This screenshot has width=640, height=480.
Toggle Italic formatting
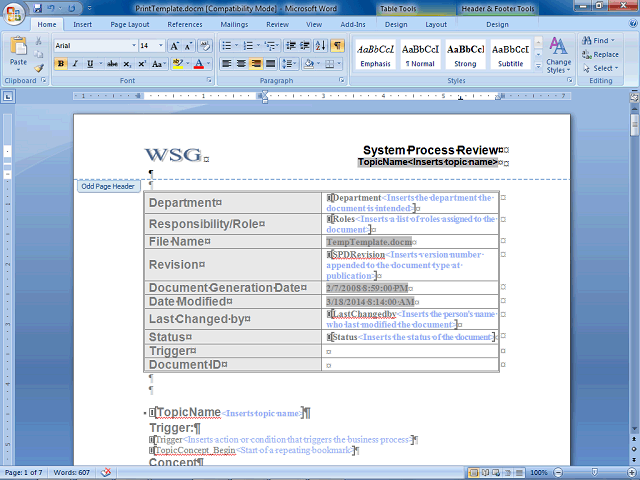pyautogui.click(x=75, y=64)
